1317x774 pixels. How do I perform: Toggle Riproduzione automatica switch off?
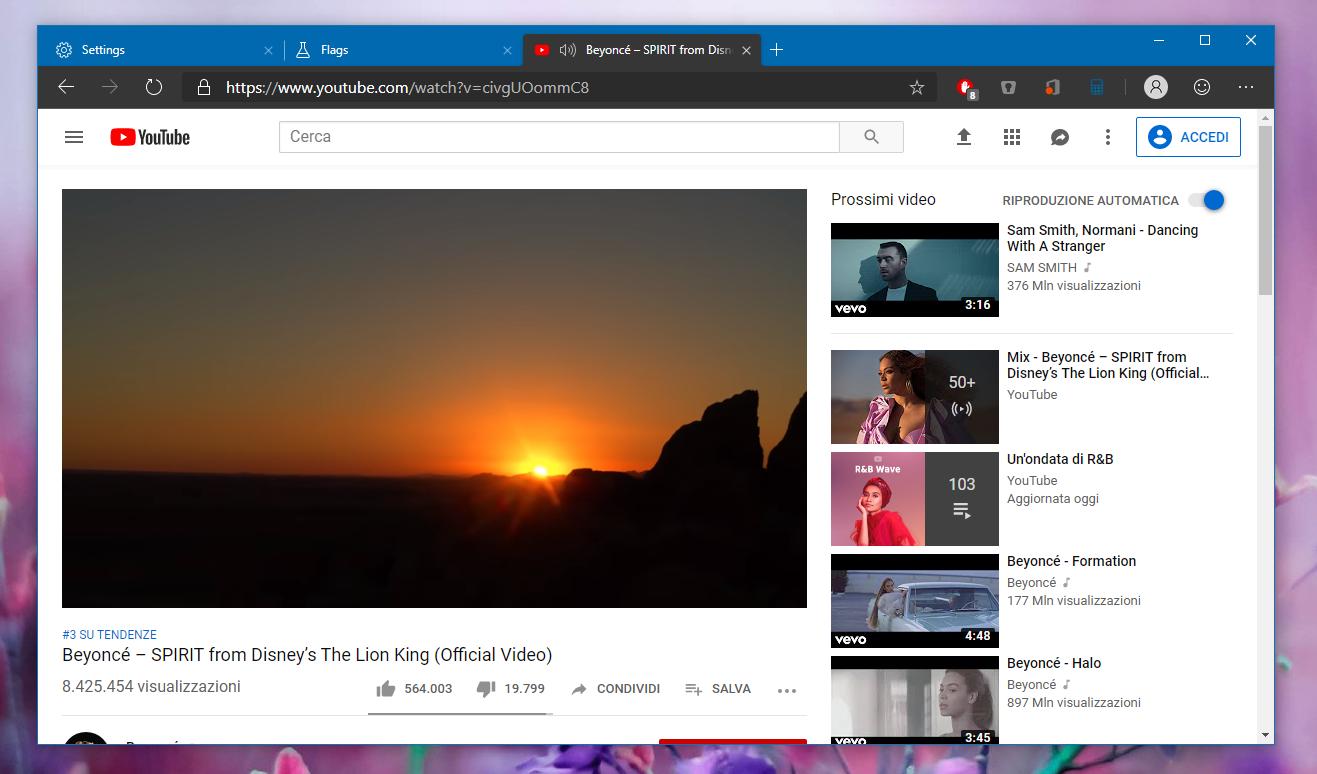click(x=1207, y=200)
